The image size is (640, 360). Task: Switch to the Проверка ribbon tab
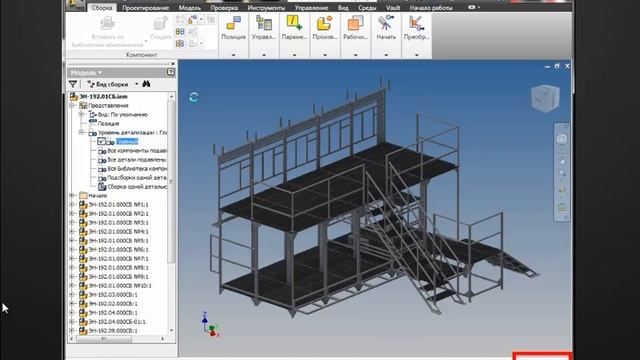(x=224, y=8)
